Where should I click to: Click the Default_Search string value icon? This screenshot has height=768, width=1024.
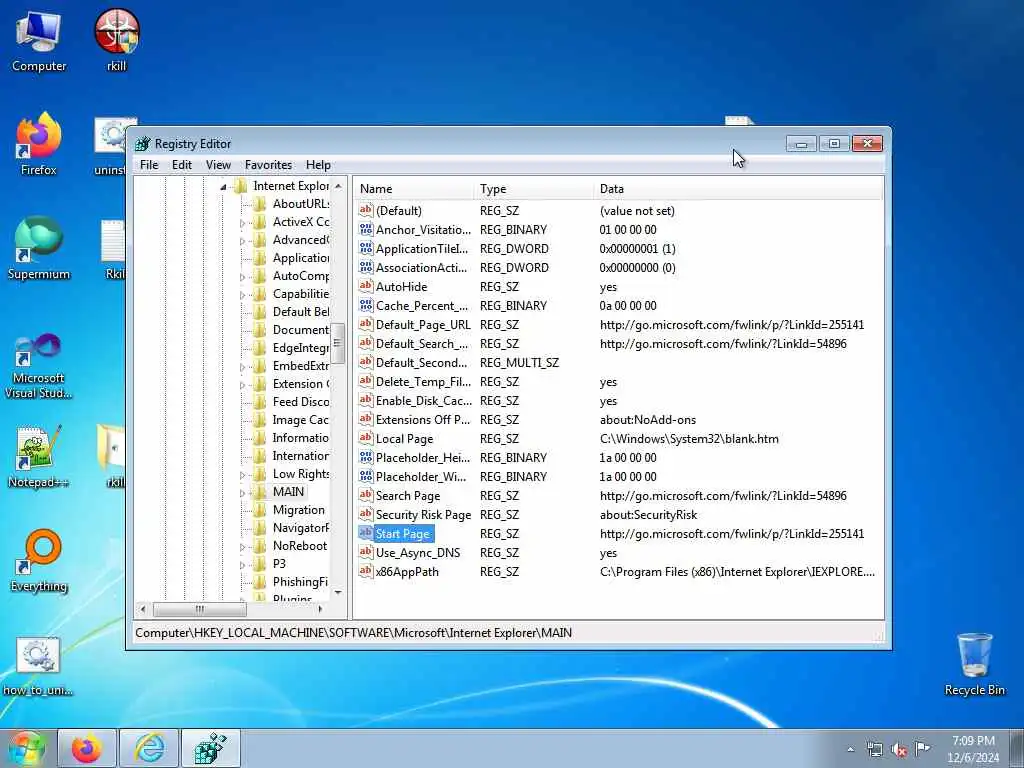point(366,343)
